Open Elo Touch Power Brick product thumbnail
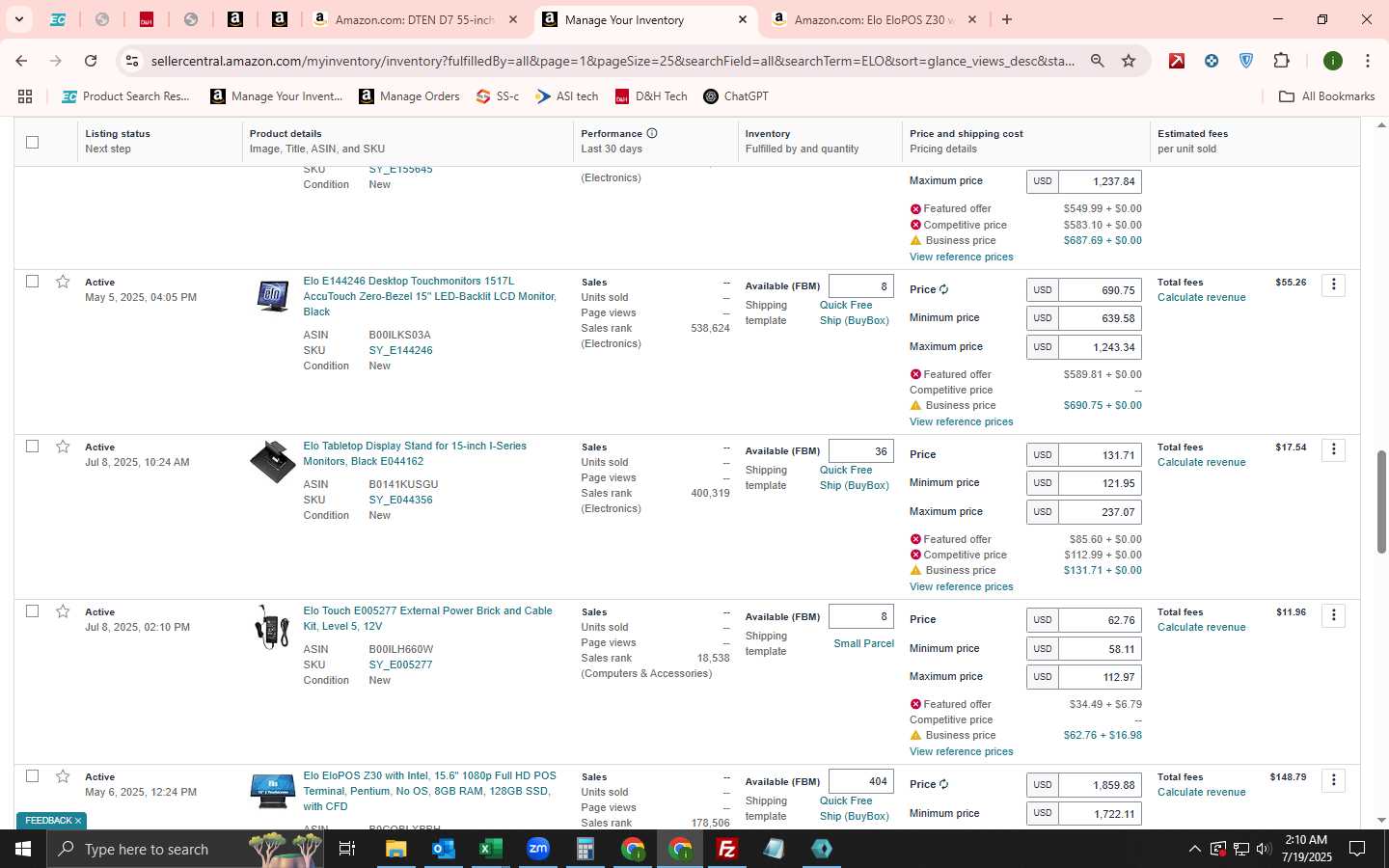This screenshot has width=1389, height=868. (x=273, y=627)
